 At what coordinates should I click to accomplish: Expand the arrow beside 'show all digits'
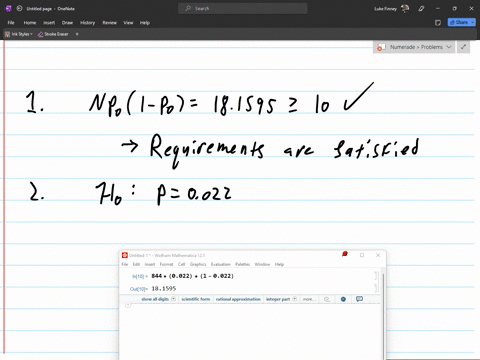point(173,299)
